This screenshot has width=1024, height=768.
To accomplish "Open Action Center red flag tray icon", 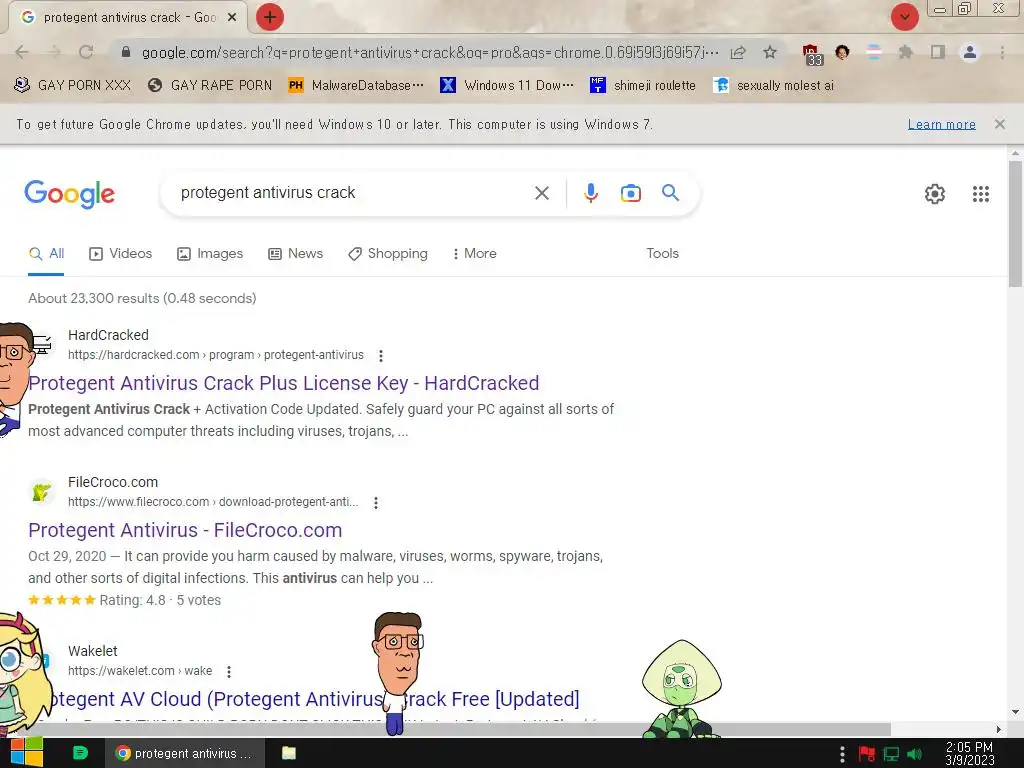I will pos(867,754).
